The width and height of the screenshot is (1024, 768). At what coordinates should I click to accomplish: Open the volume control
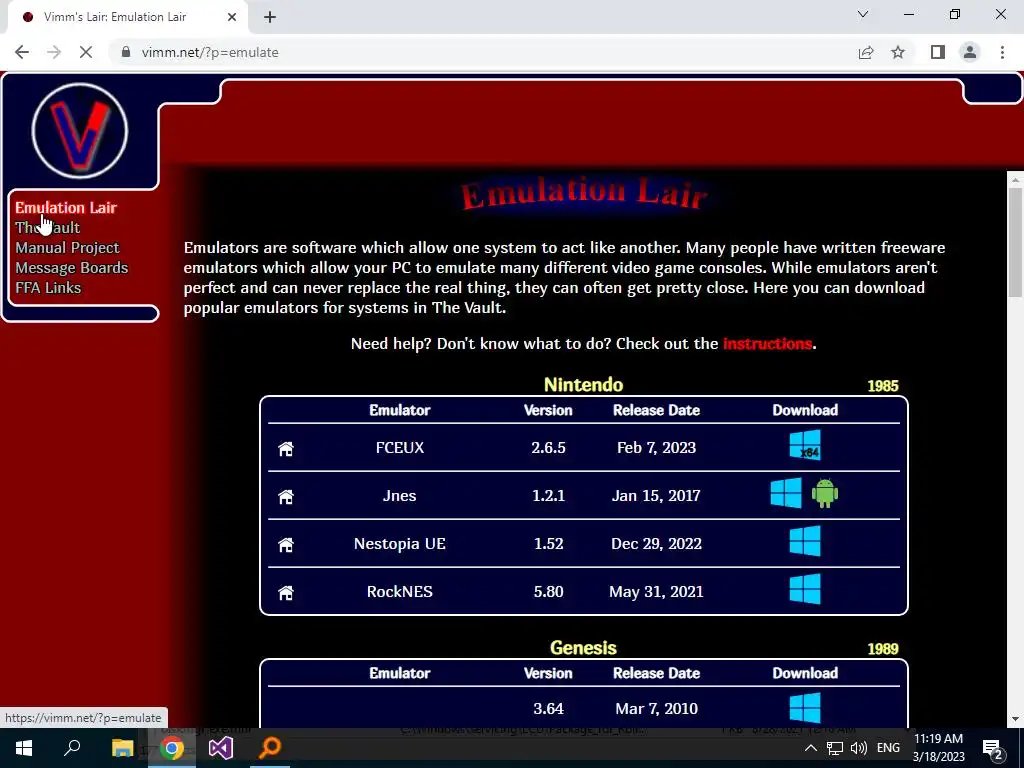pos(859,748)
